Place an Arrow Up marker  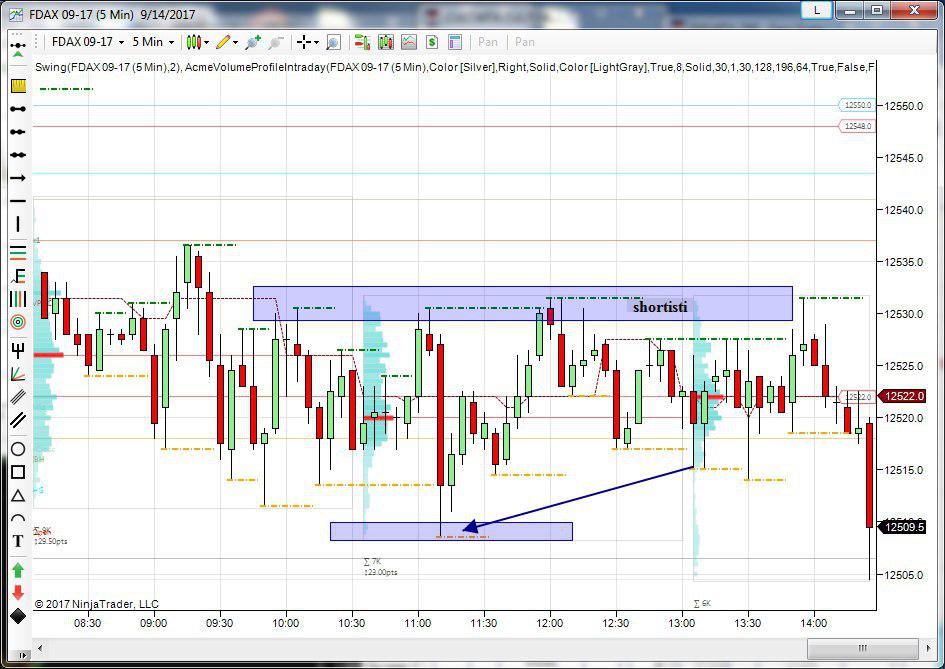18,570
